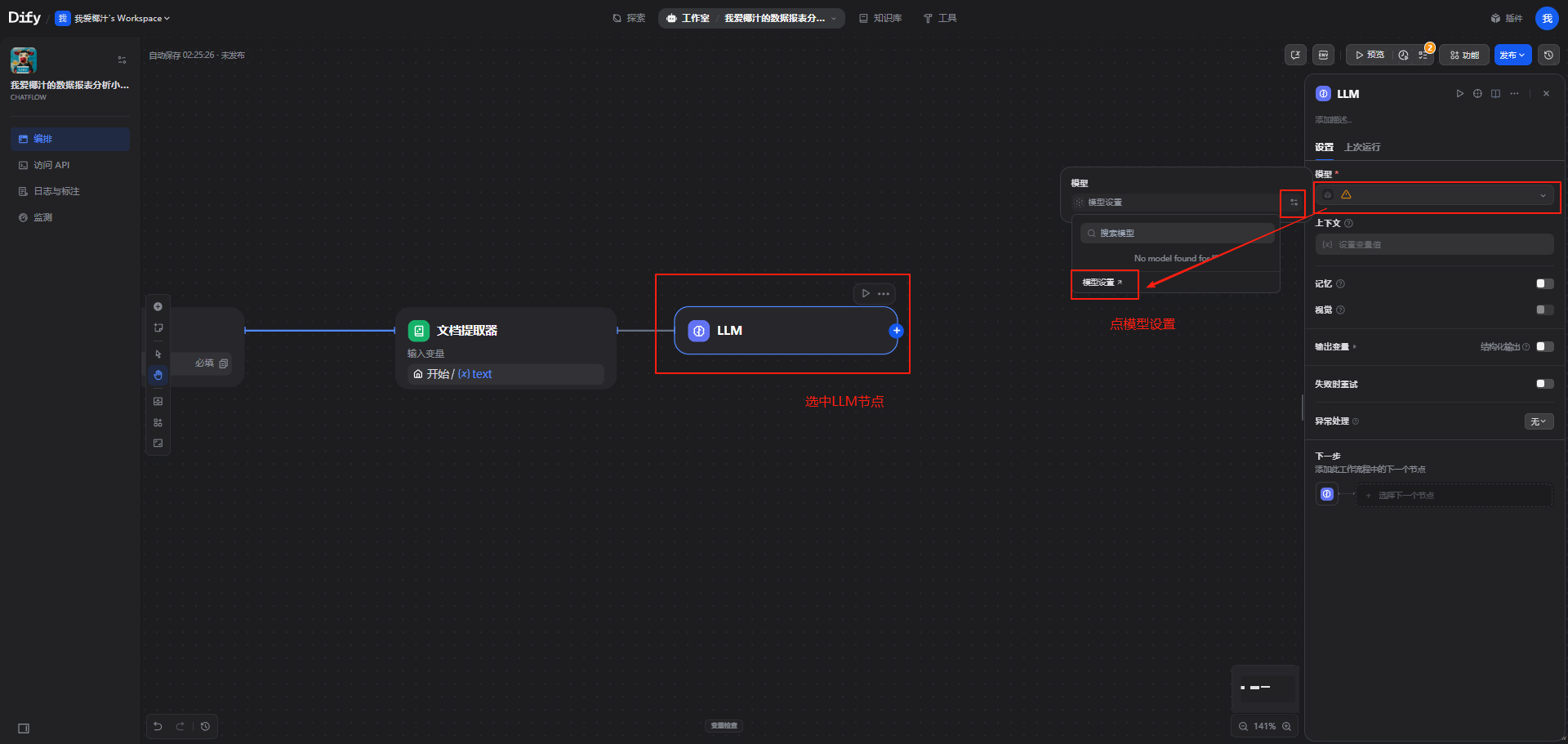Zoom out of the workflow canvas

pos(1243,726)
